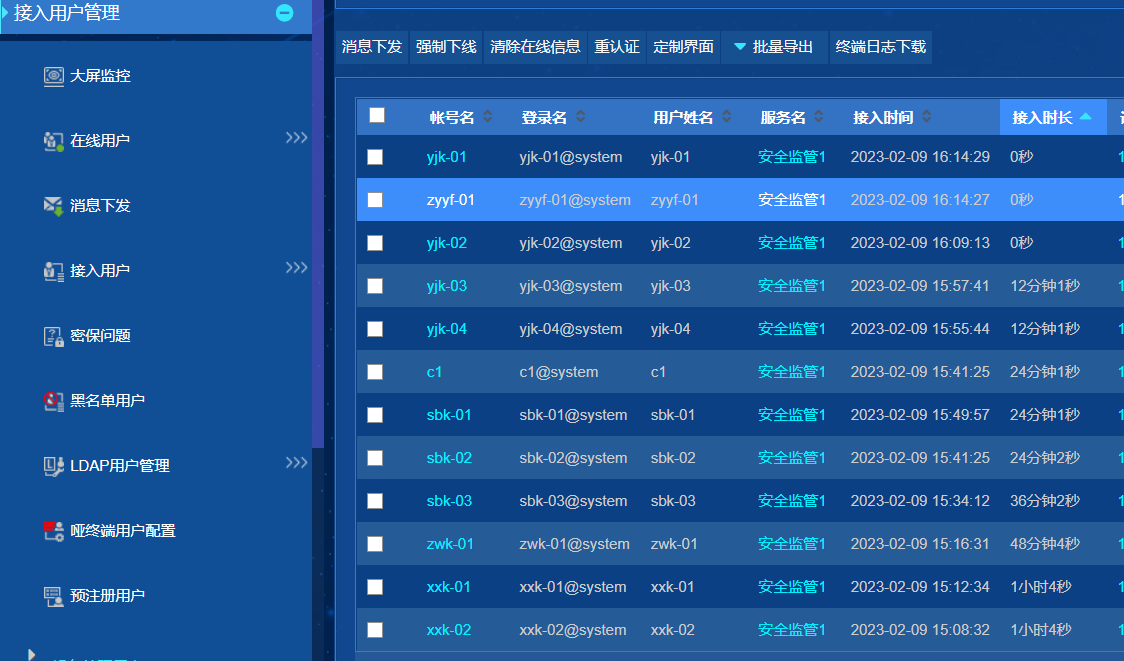The image size is (1124, 661).
Task: Click the 强制下线 button
Action: 446,47
